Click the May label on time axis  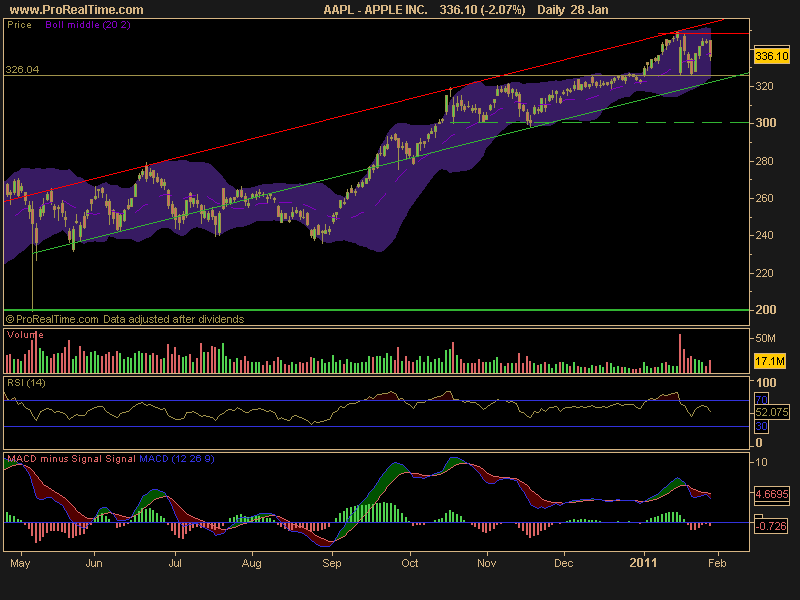coord(20,563)
